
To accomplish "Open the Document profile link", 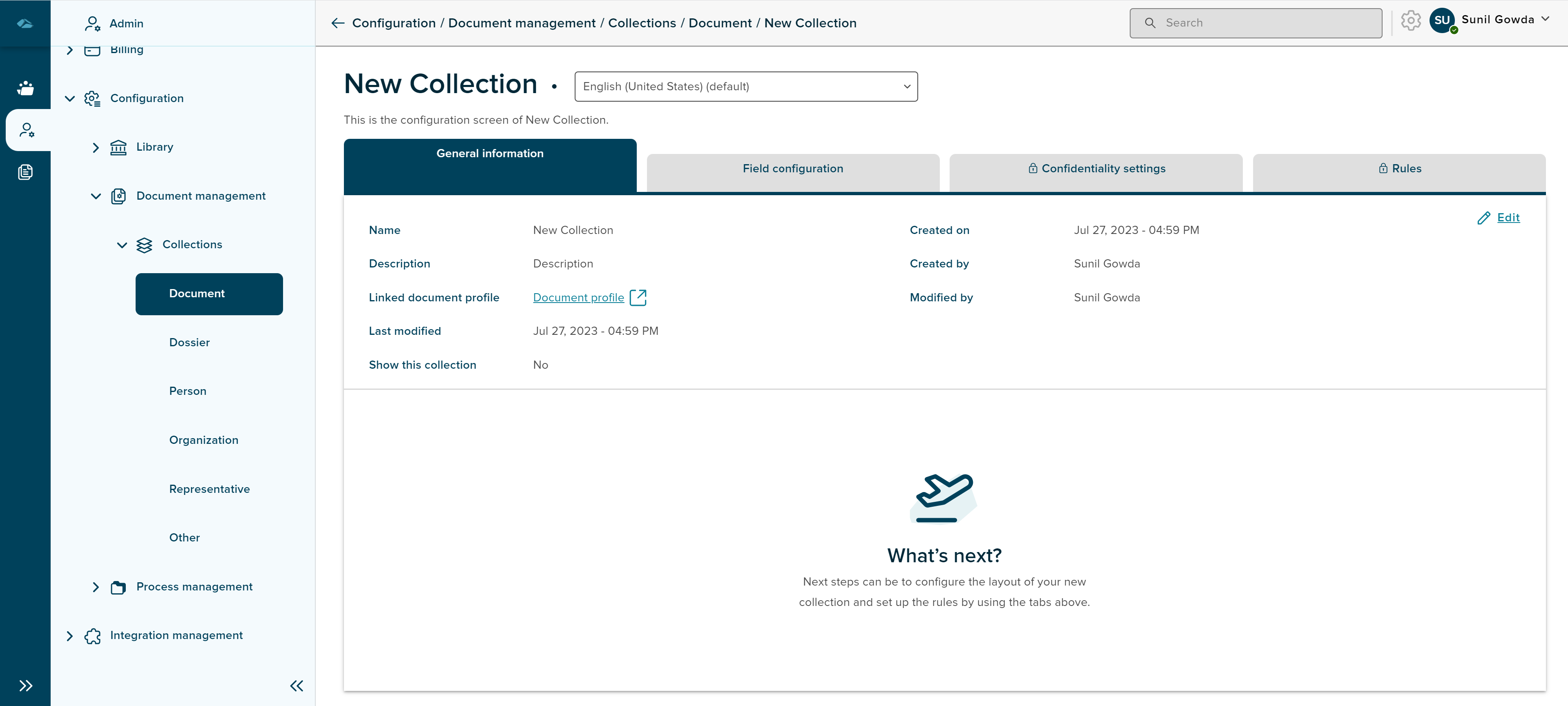I will coord(578,298).
